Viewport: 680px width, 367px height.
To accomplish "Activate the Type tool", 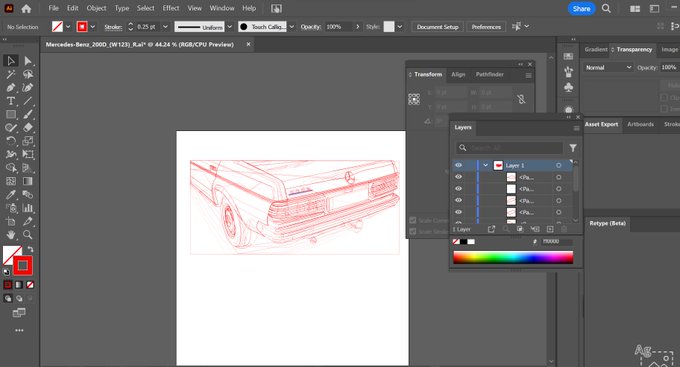I will click(11, 101).
